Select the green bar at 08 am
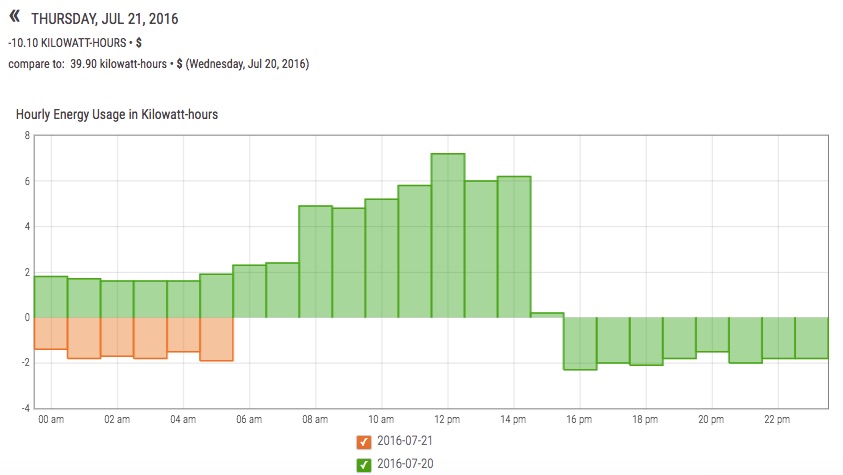Viewport: 843px width, 475px height. [315, 261]
